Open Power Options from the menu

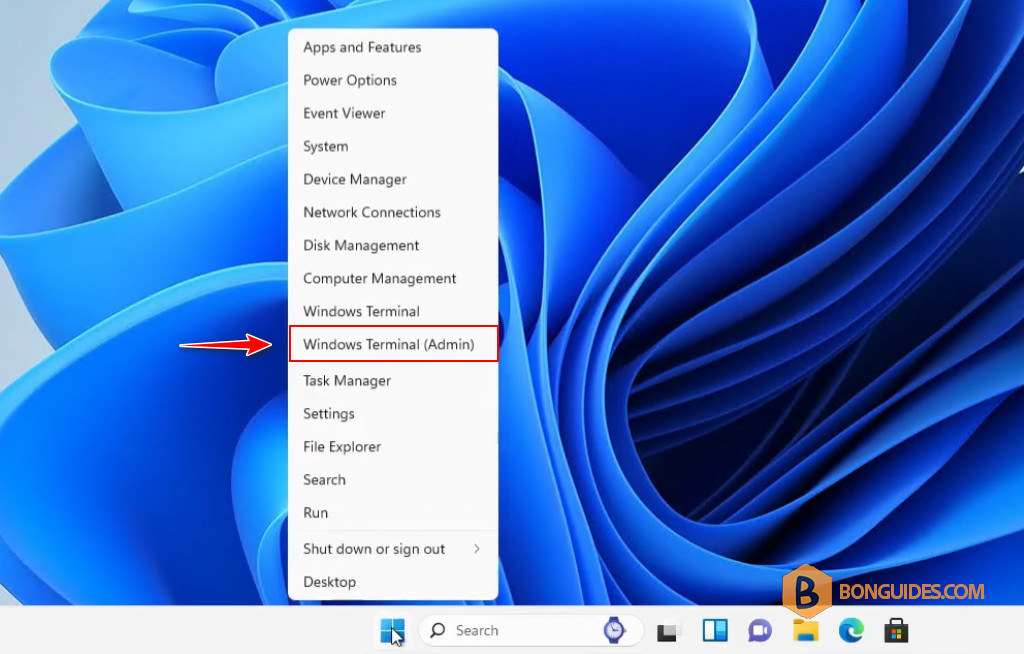(392, 80)
